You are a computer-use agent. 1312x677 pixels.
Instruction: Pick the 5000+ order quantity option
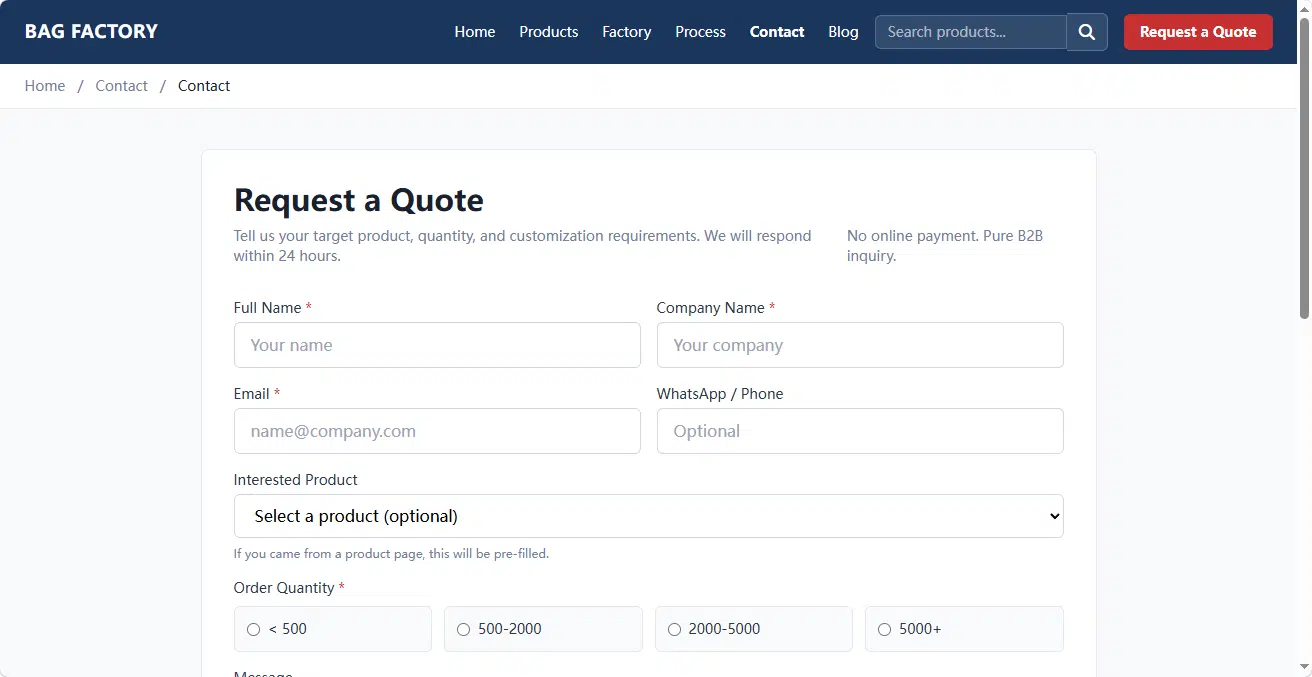click(x=964, y=629)
